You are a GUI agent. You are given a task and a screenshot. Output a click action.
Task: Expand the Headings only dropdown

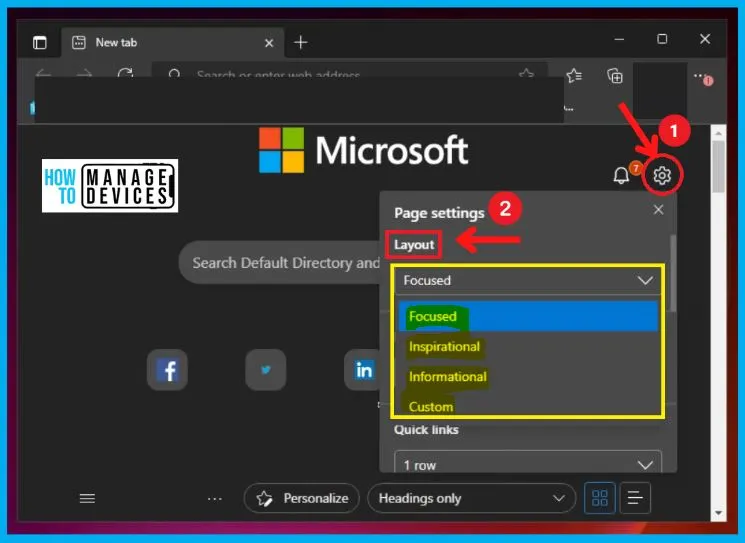(471, 498)
